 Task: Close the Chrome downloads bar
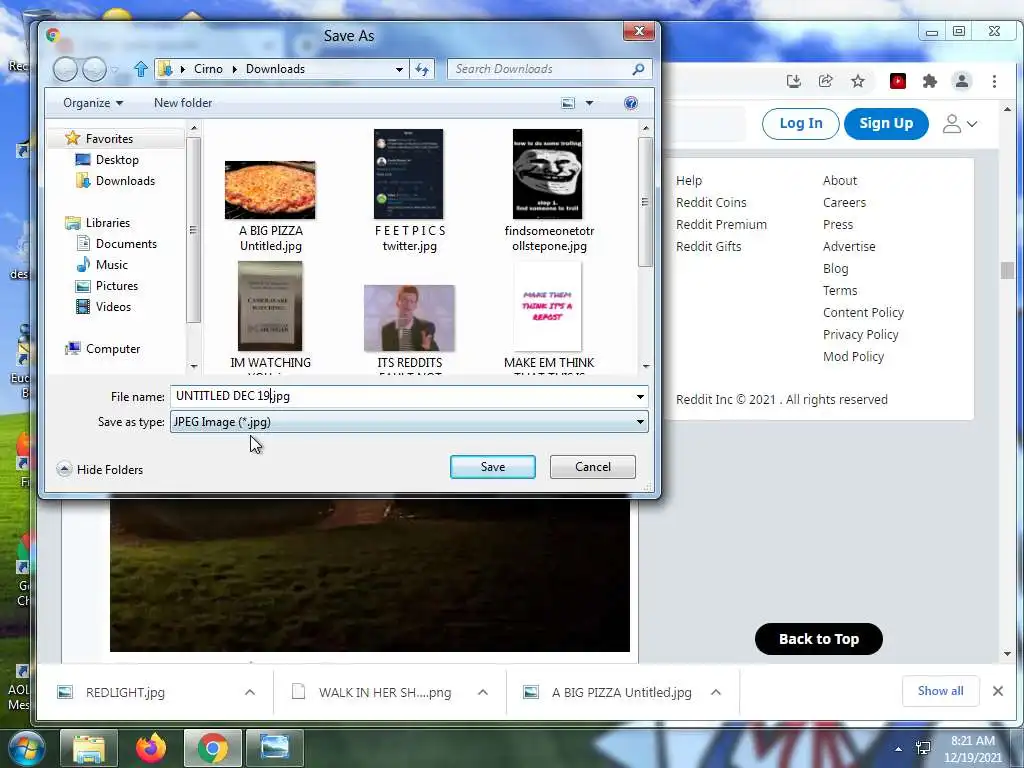[x=997, y=691]
